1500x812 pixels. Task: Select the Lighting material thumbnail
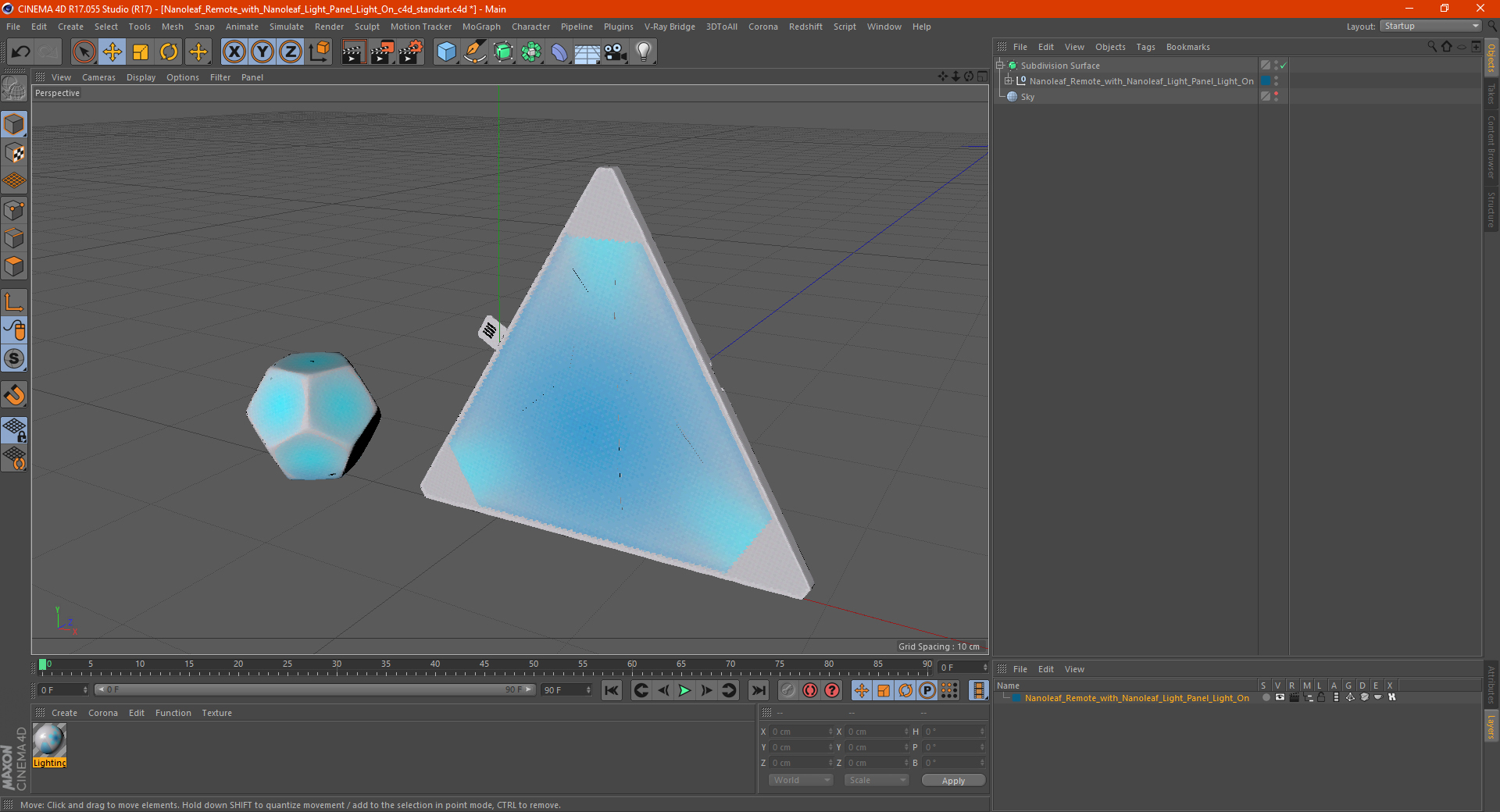(x=49, y=740)
